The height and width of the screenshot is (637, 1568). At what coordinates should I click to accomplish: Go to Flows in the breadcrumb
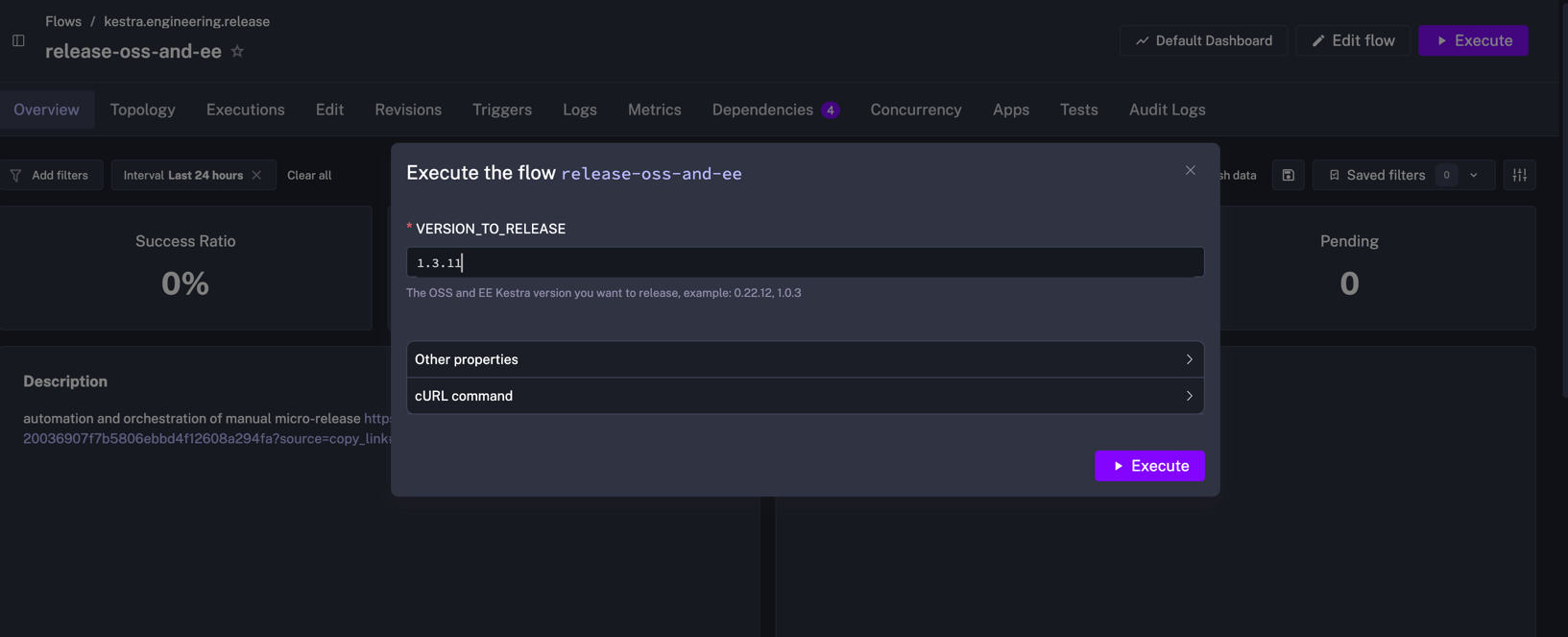coord(63,21)
